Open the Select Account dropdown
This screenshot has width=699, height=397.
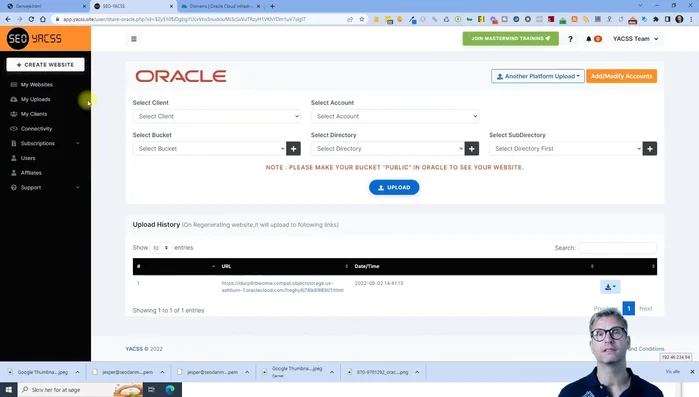(395, 116)
